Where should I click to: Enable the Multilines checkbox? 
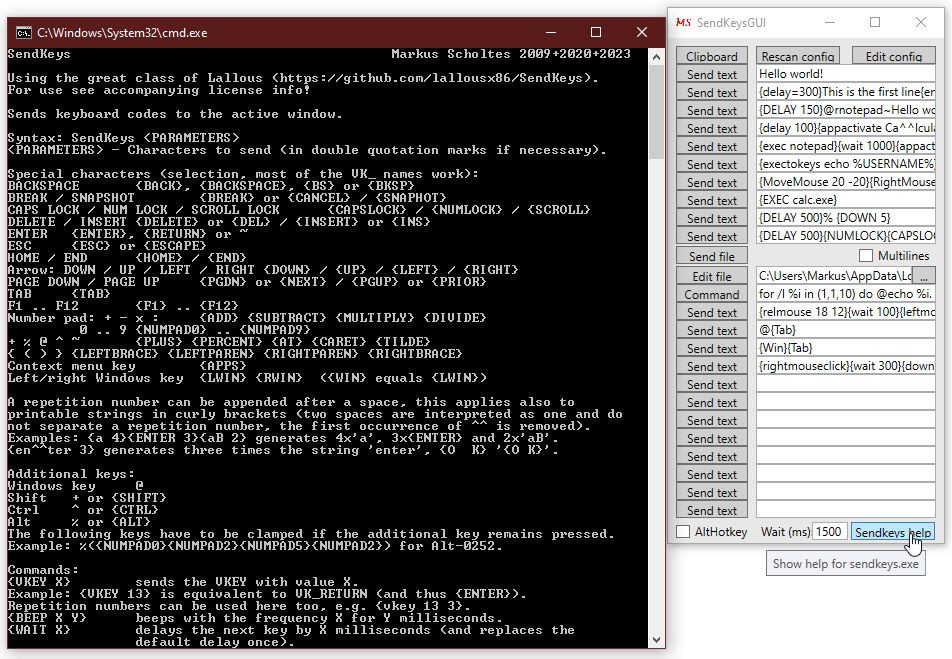(866, 256)
